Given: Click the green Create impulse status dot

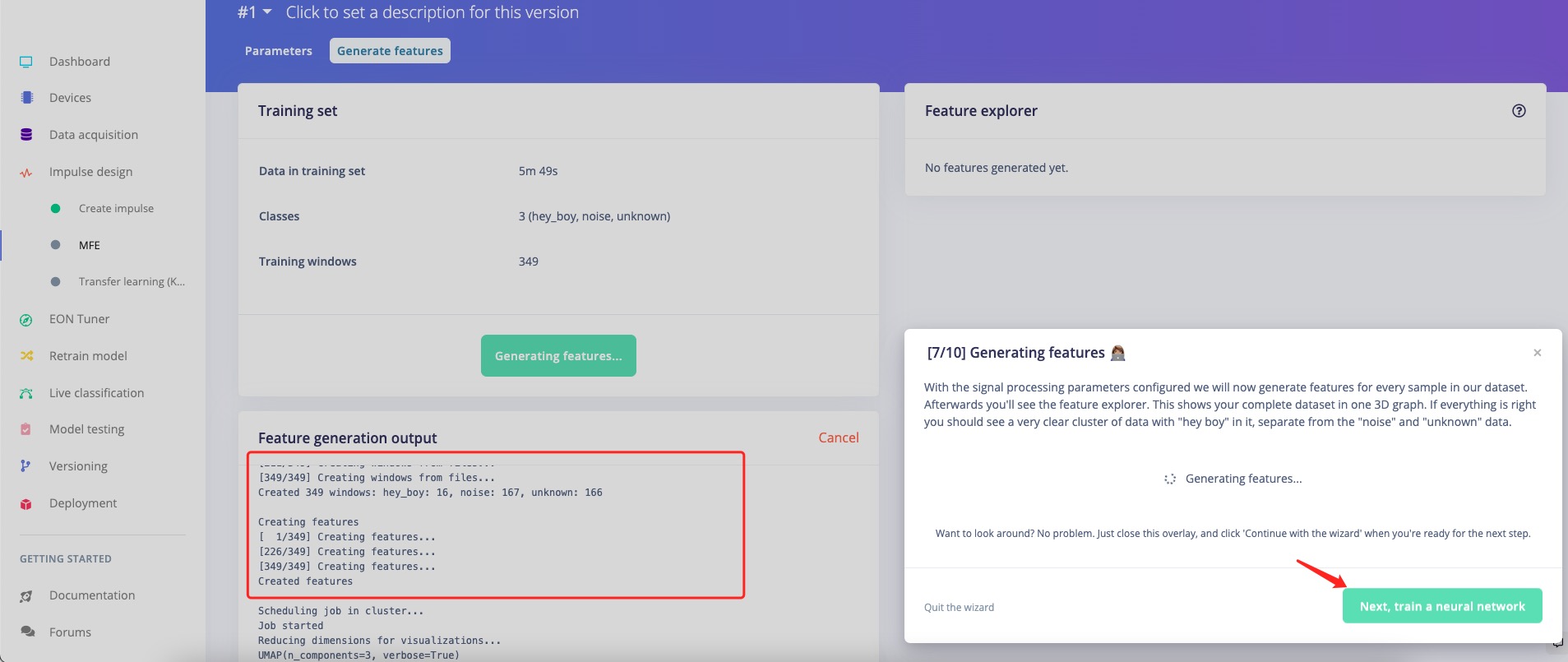Looking at the screenshot, I should pos(55,209).
